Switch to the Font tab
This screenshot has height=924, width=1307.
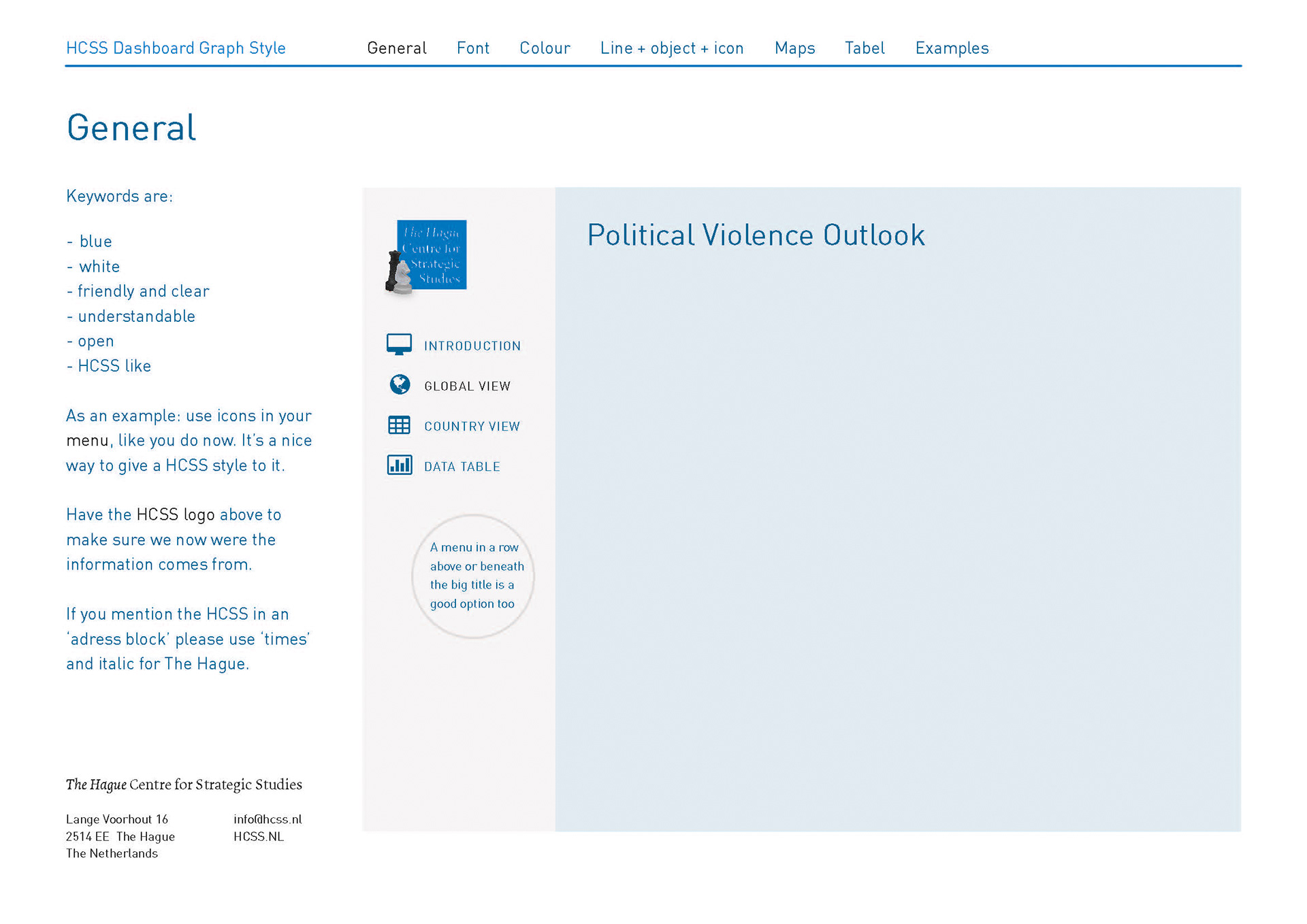coord(473,48)
